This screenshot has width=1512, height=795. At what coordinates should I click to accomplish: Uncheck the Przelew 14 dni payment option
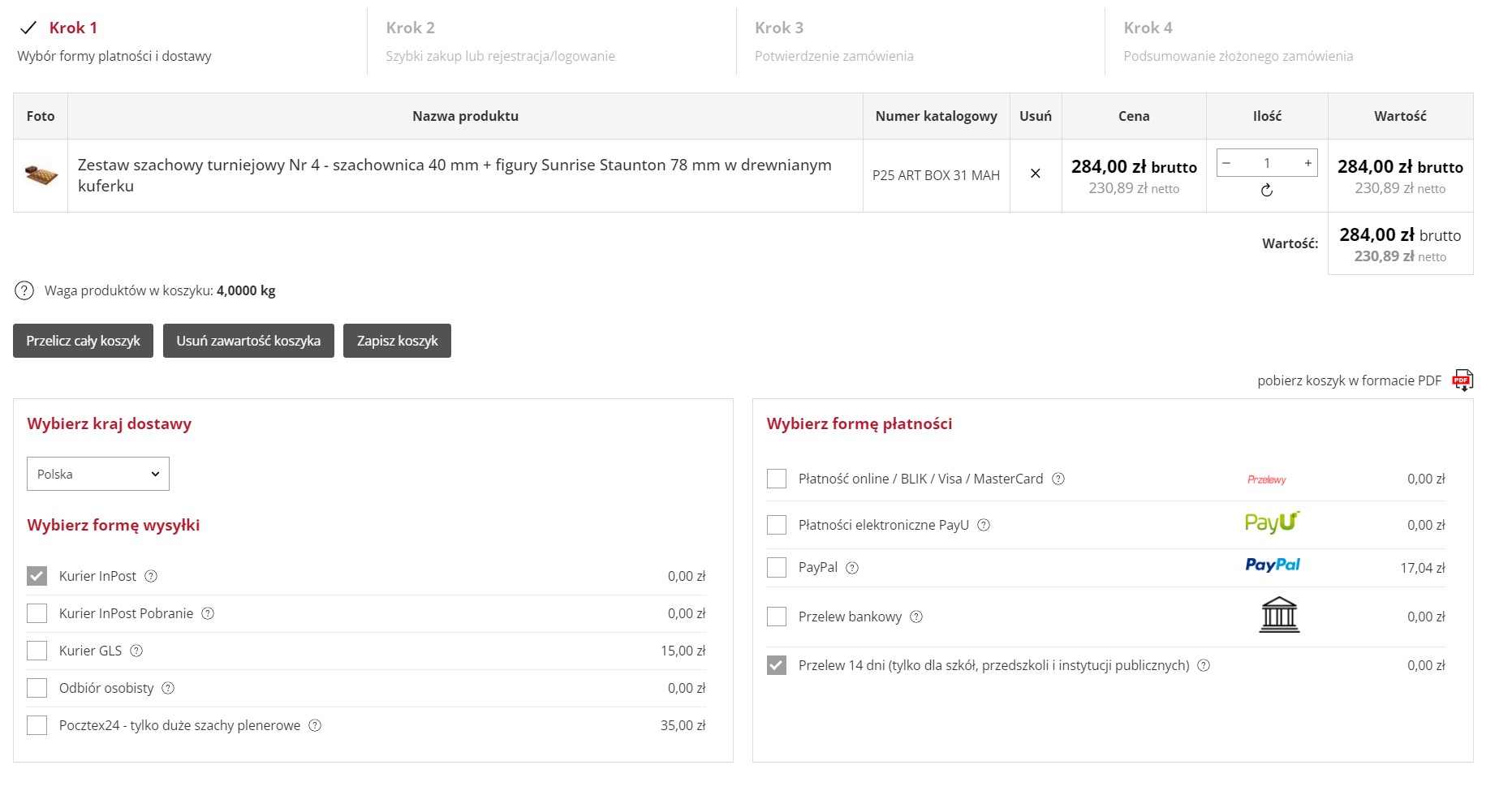777,665
